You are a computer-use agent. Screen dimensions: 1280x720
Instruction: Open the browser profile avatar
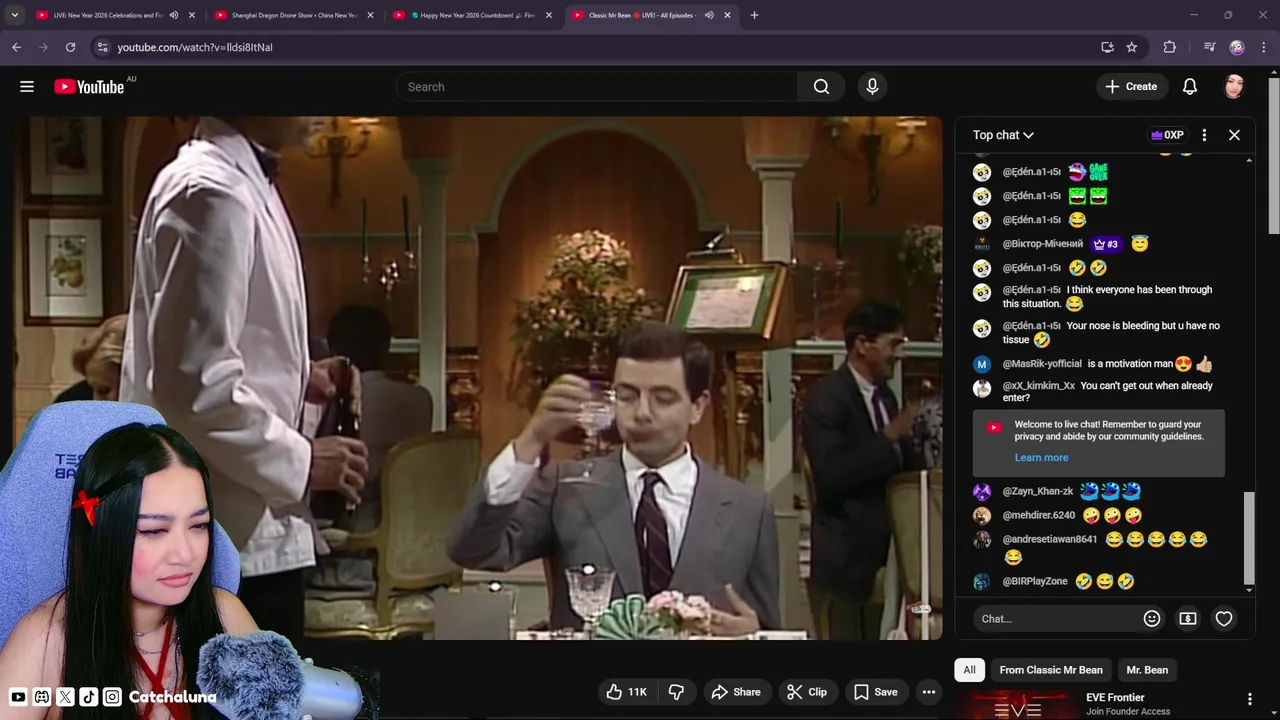[x=1237, y=47]
